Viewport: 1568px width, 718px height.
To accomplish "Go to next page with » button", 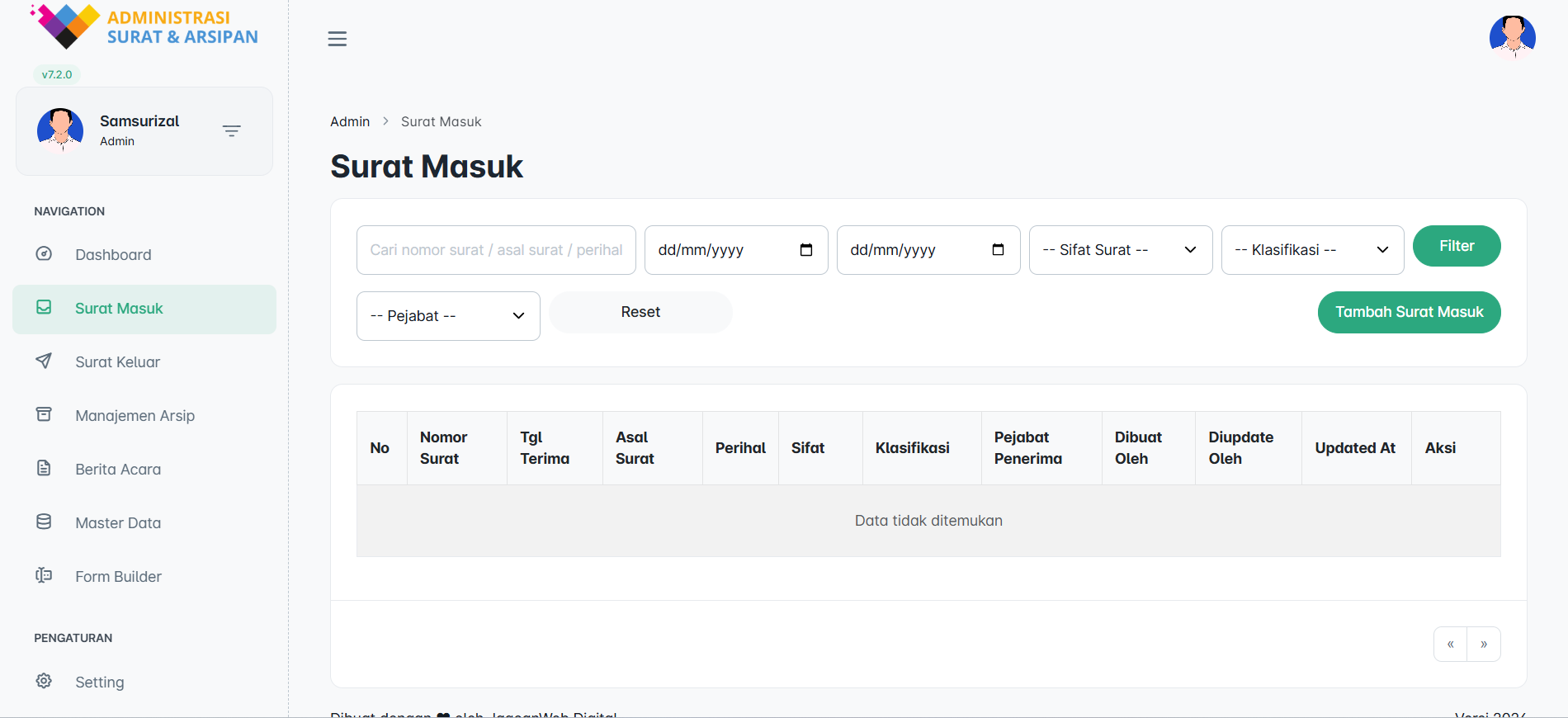I will pos(1483,645).
